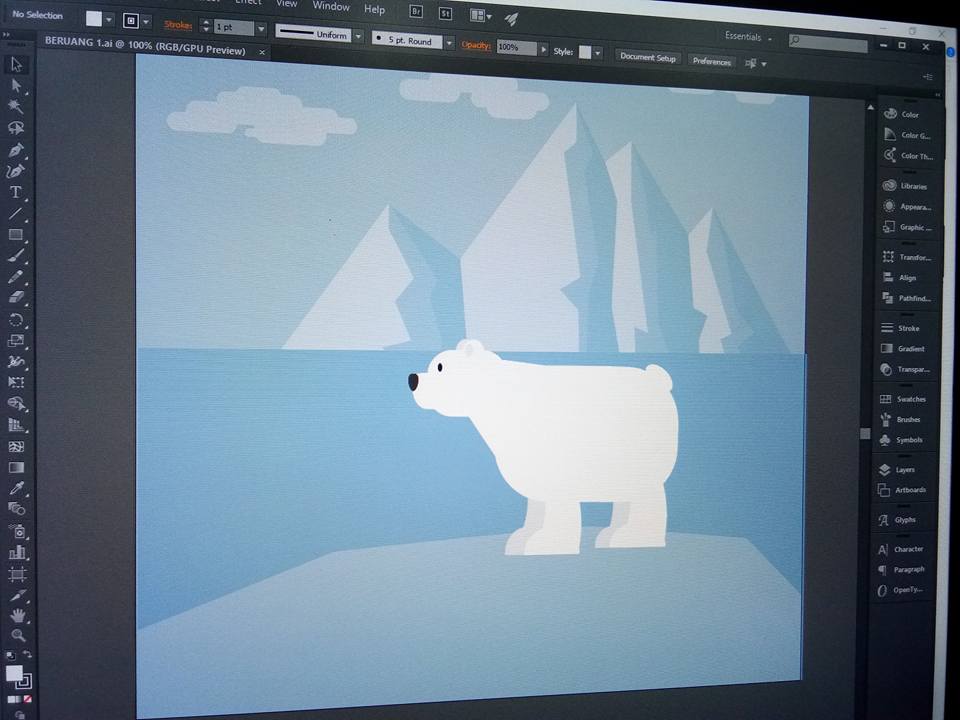This screenshot has height=720, width=960.
Task: Open the Stroke panel
Action: [x=901, y=328]
